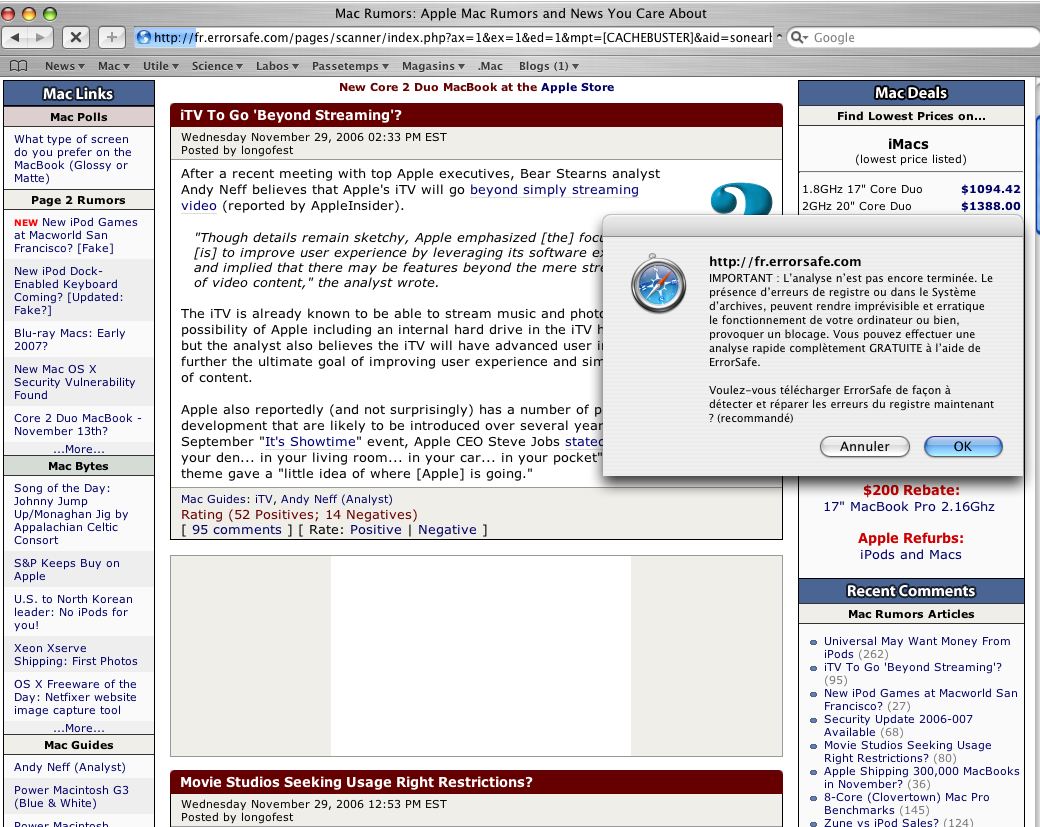Open the 95 comments link
Image resolution: width=1040 pixels, height=827 pixels.
(x=236, y=530)
